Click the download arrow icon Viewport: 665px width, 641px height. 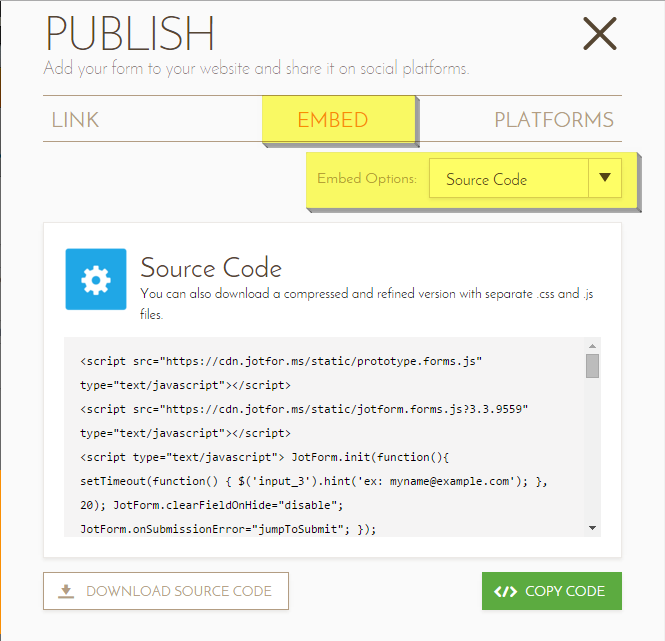pos(66,591)
